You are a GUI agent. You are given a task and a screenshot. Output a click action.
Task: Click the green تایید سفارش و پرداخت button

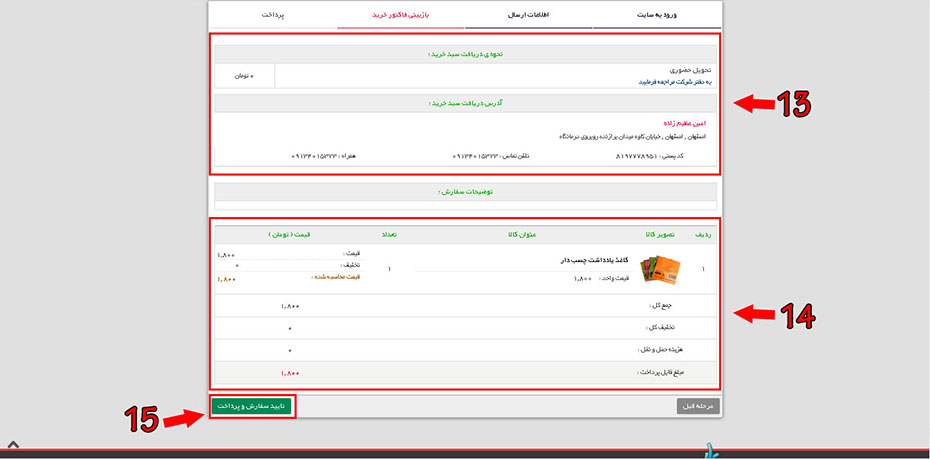click(253, 406)
